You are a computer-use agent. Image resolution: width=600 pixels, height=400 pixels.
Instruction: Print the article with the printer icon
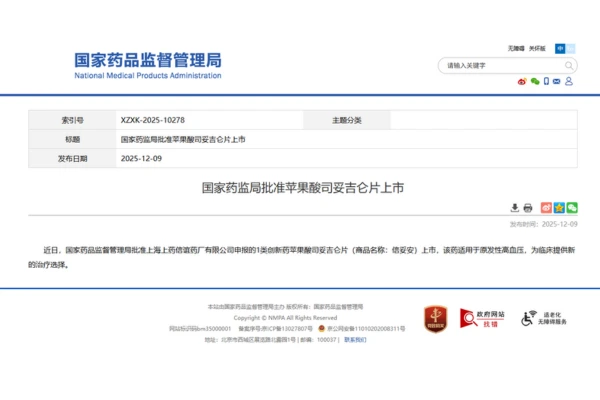click(528, 208)
